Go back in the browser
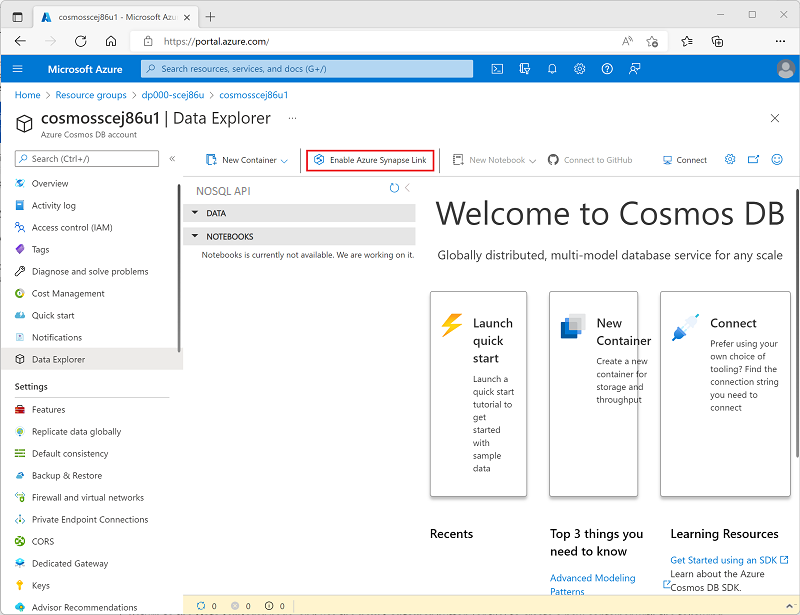Screen dimensions: 800x615 tap(20, 41)
